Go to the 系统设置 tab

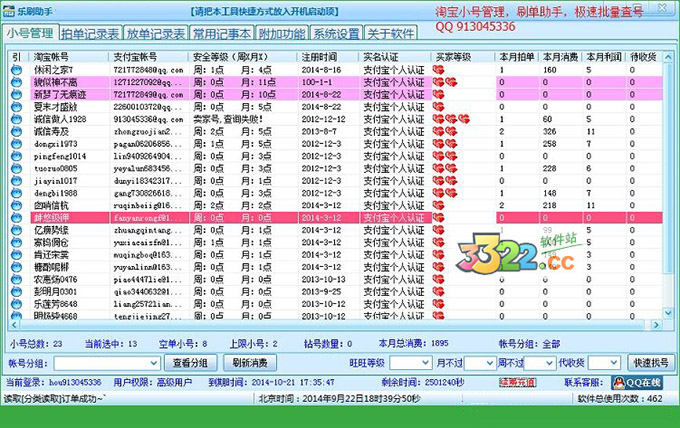[x=337, y=34]
